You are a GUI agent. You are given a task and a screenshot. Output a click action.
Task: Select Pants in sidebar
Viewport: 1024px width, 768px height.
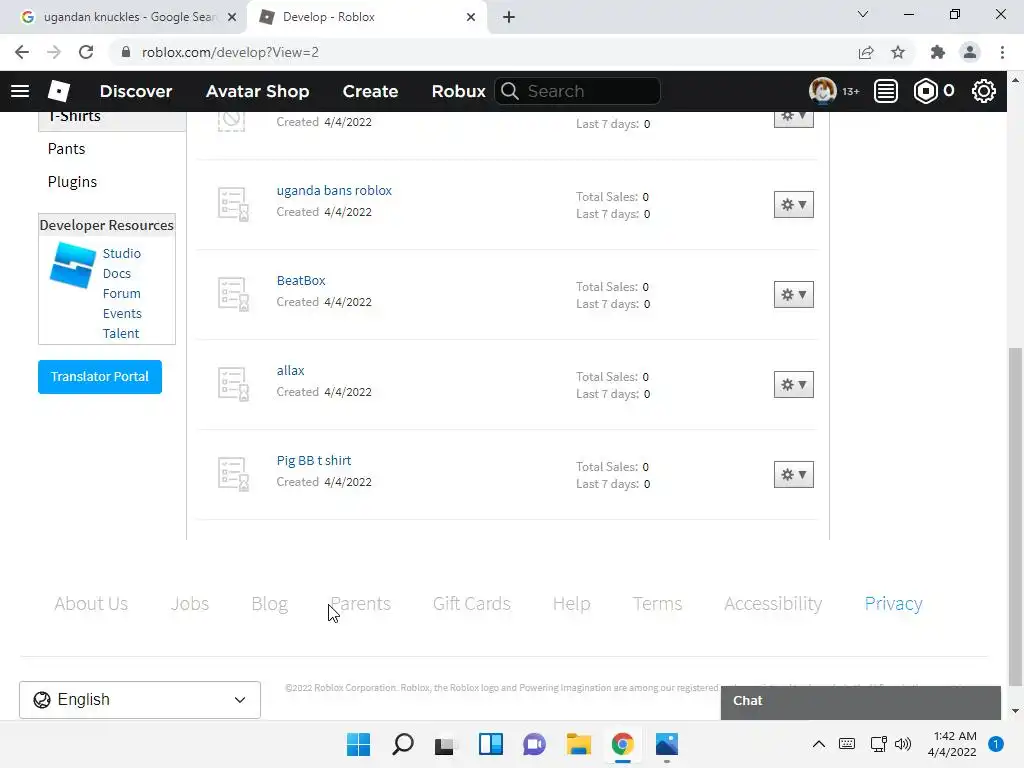67,149
